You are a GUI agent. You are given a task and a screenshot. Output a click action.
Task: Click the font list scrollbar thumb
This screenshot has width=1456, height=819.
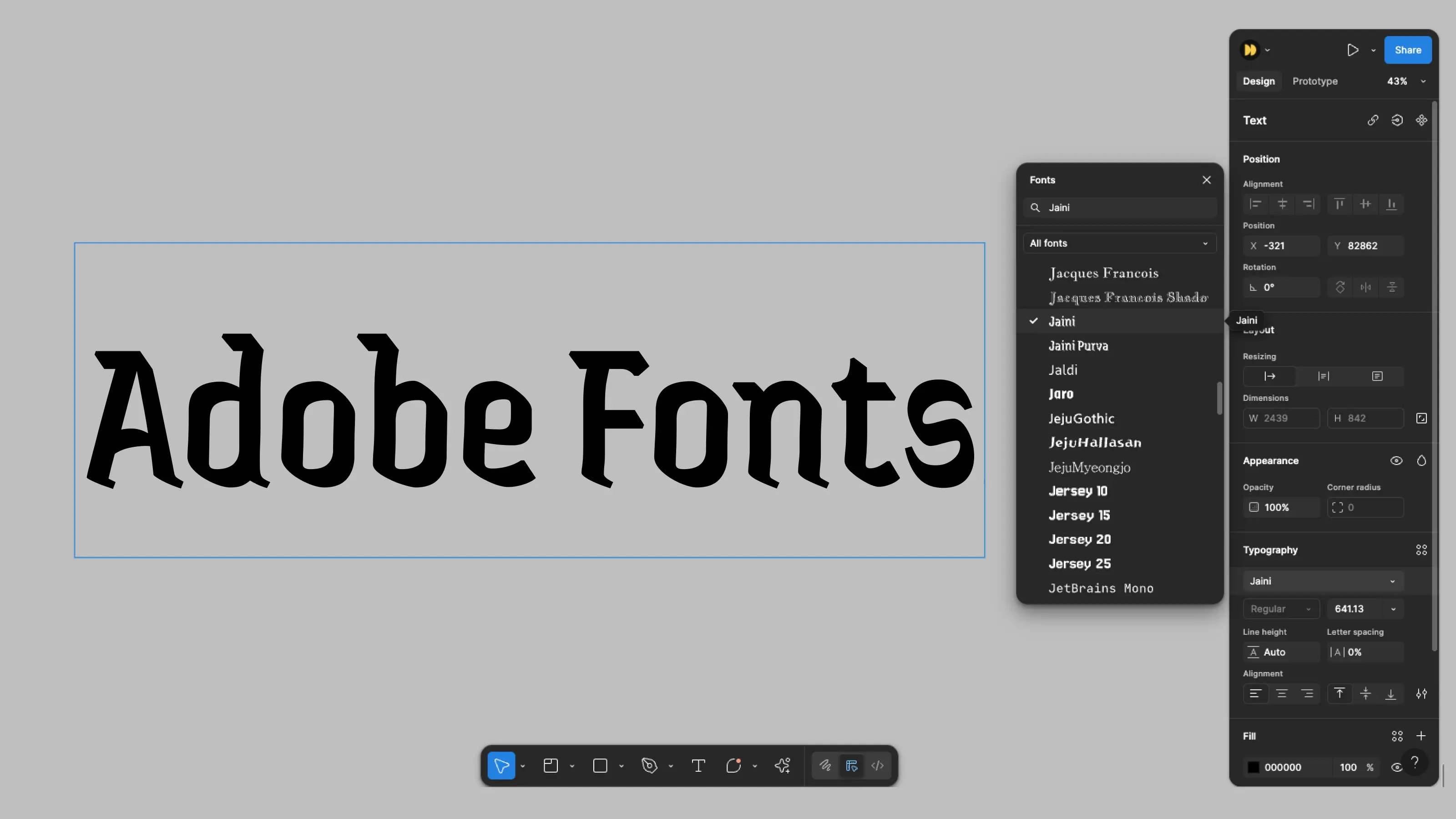coord(1219,399)
